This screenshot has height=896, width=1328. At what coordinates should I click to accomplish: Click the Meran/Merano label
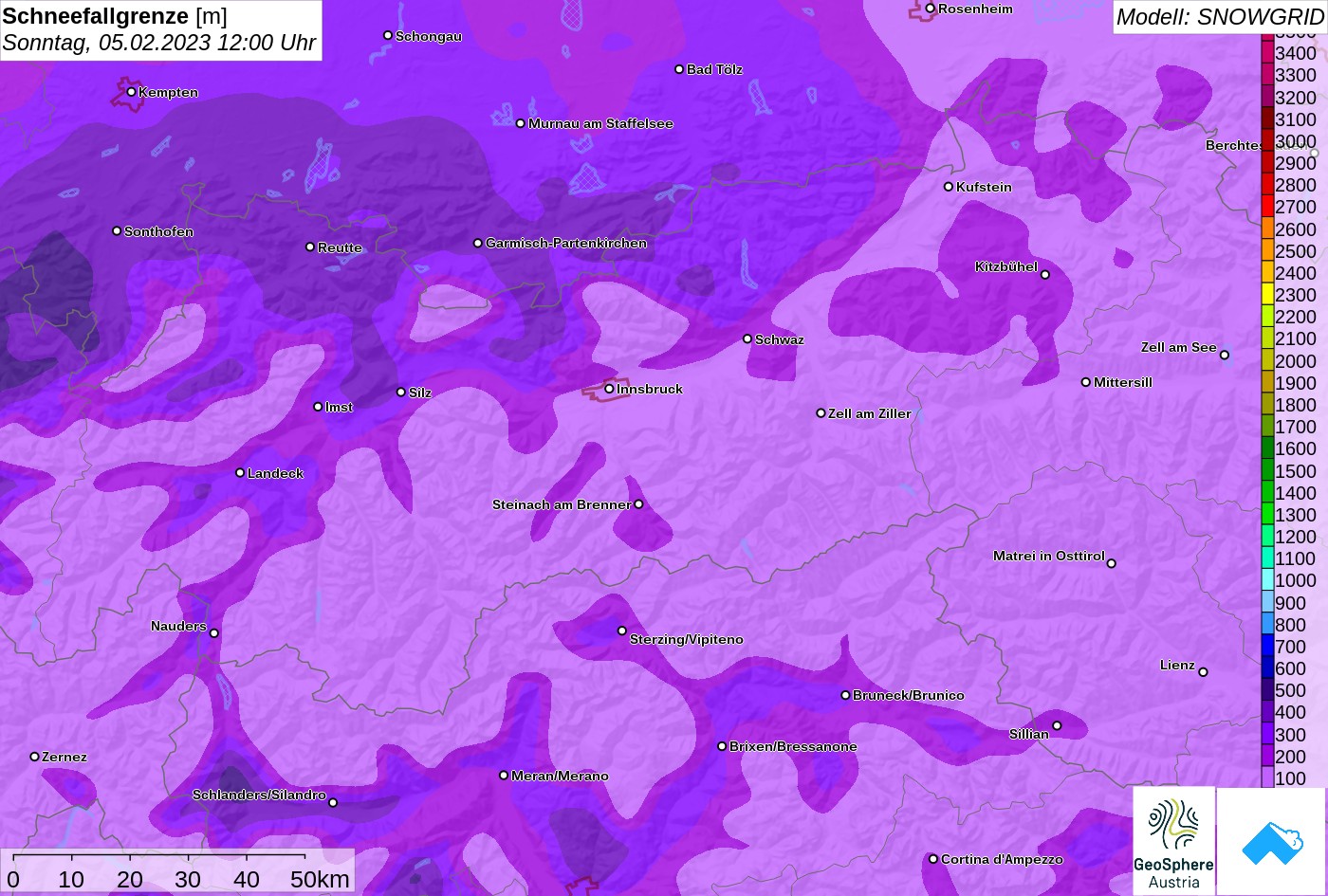[x=560, y=776]
